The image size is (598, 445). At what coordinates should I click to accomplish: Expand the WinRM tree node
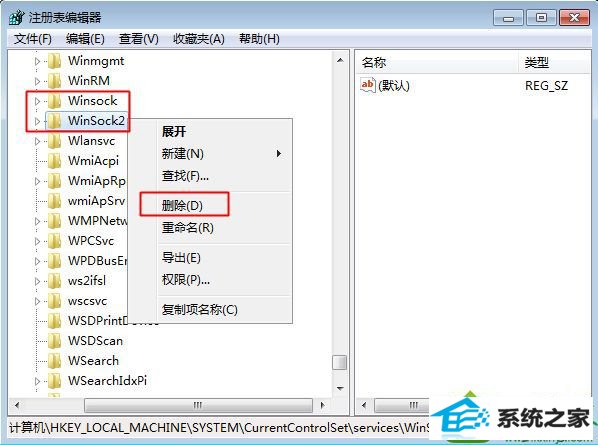point(37,81)
